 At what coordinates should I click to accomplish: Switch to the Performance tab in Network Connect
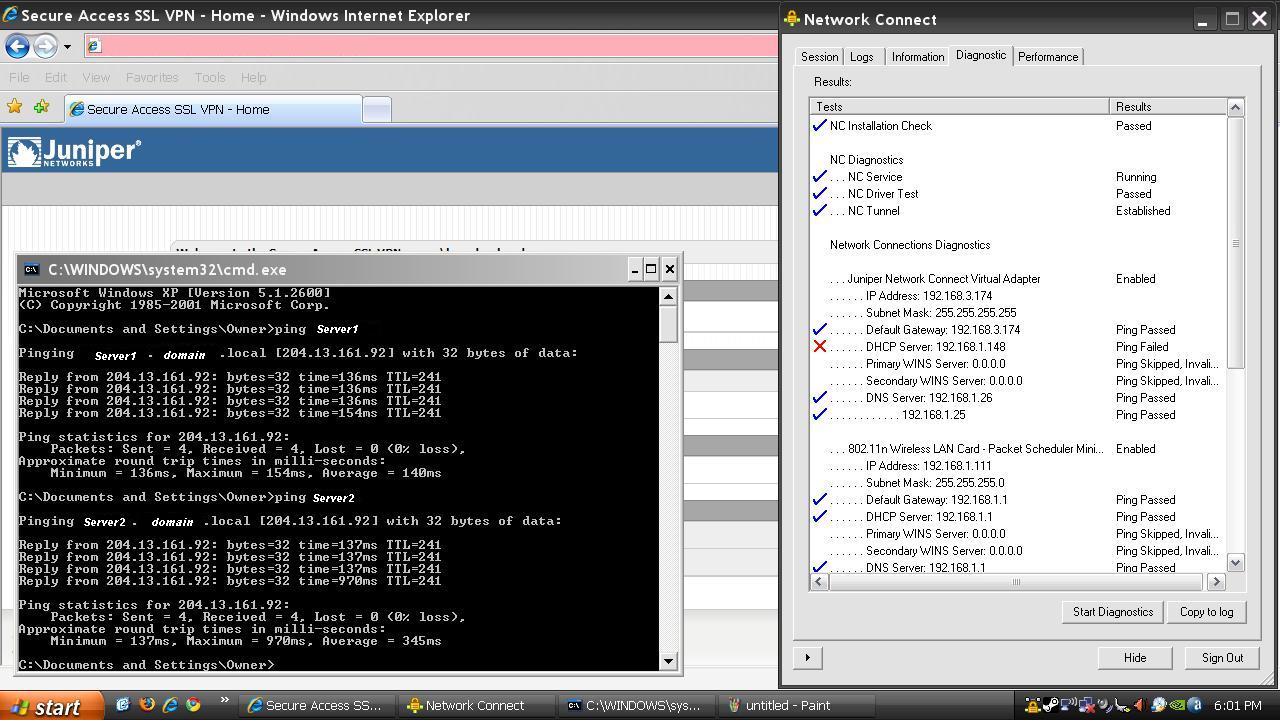pyautogui.click(x=1048, y=57)
